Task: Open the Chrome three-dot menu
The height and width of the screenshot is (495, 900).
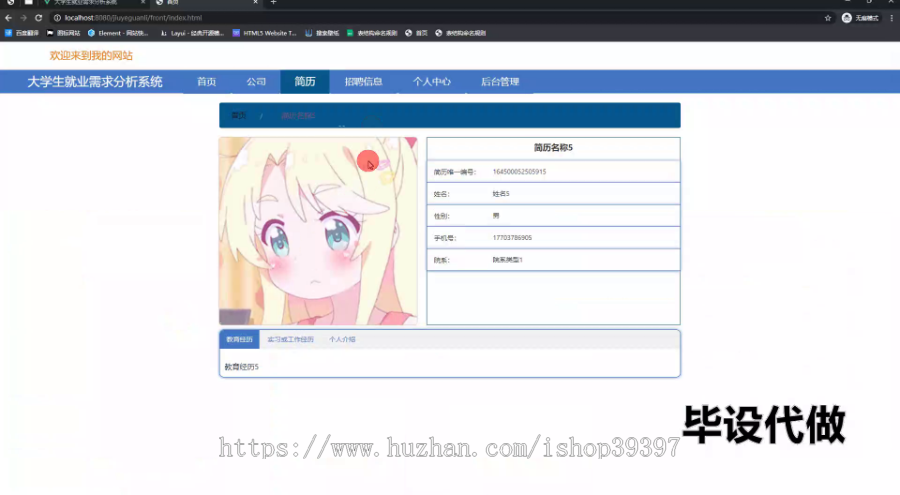Action: point(891,18)
